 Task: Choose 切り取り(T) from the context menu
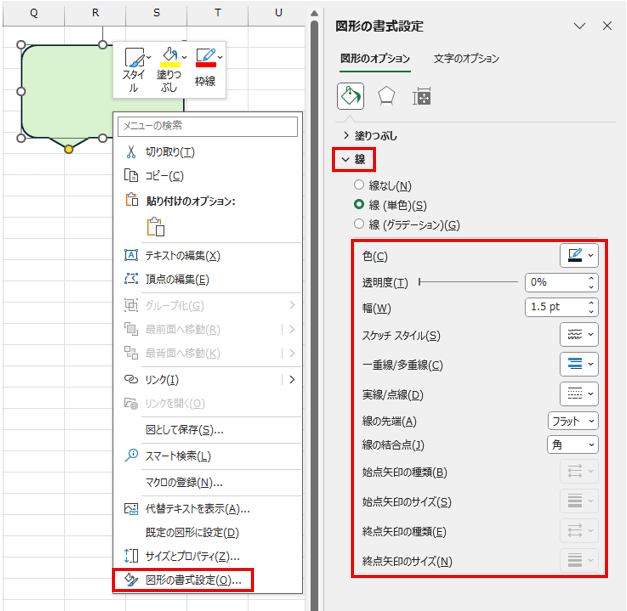tap(208, 152)
